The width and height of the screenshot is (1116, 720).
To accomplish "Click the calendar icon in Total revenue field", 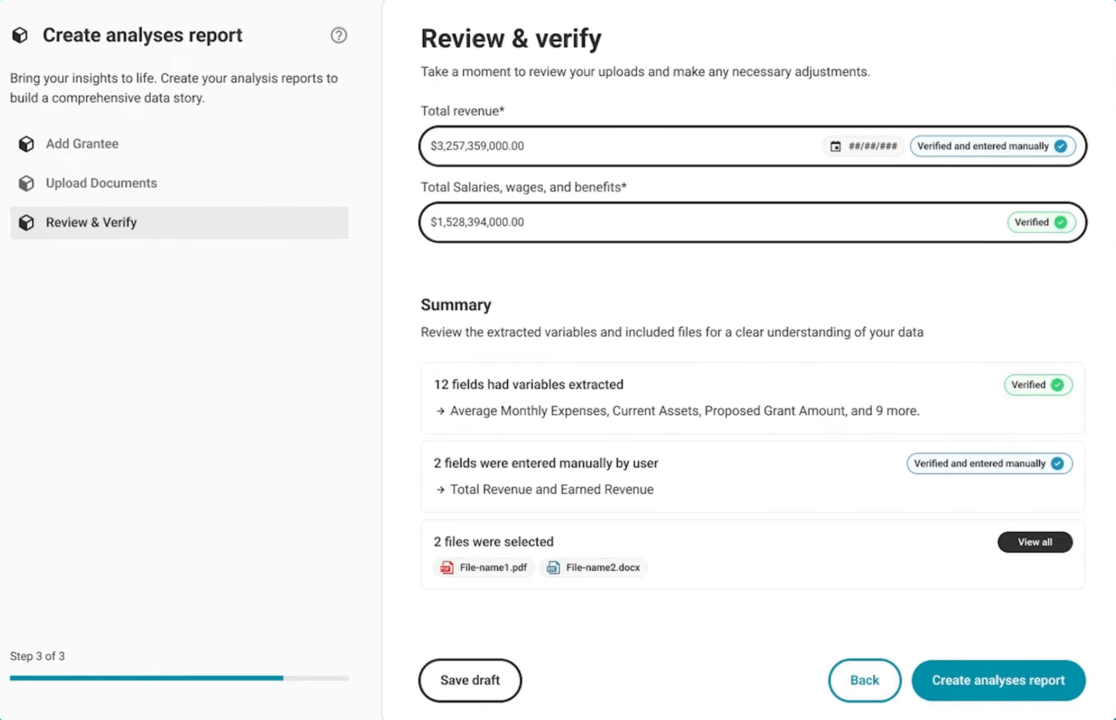I will [836, 146].
